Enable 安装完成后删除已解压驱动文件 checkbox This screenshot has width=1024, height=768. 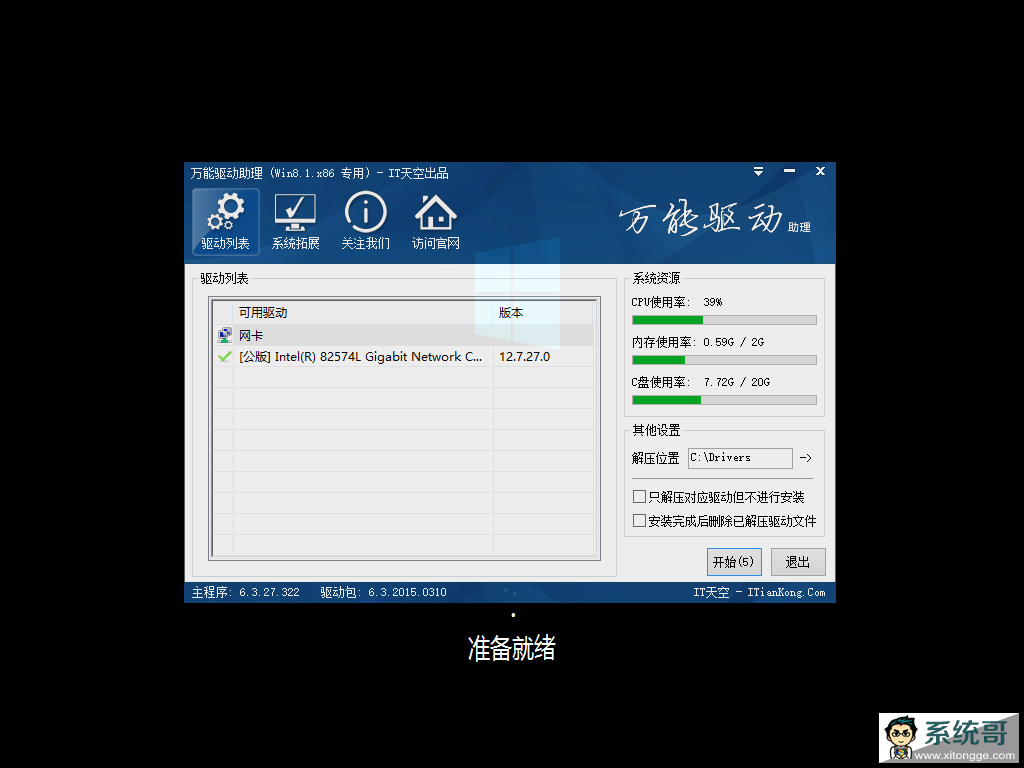point(639,520)
